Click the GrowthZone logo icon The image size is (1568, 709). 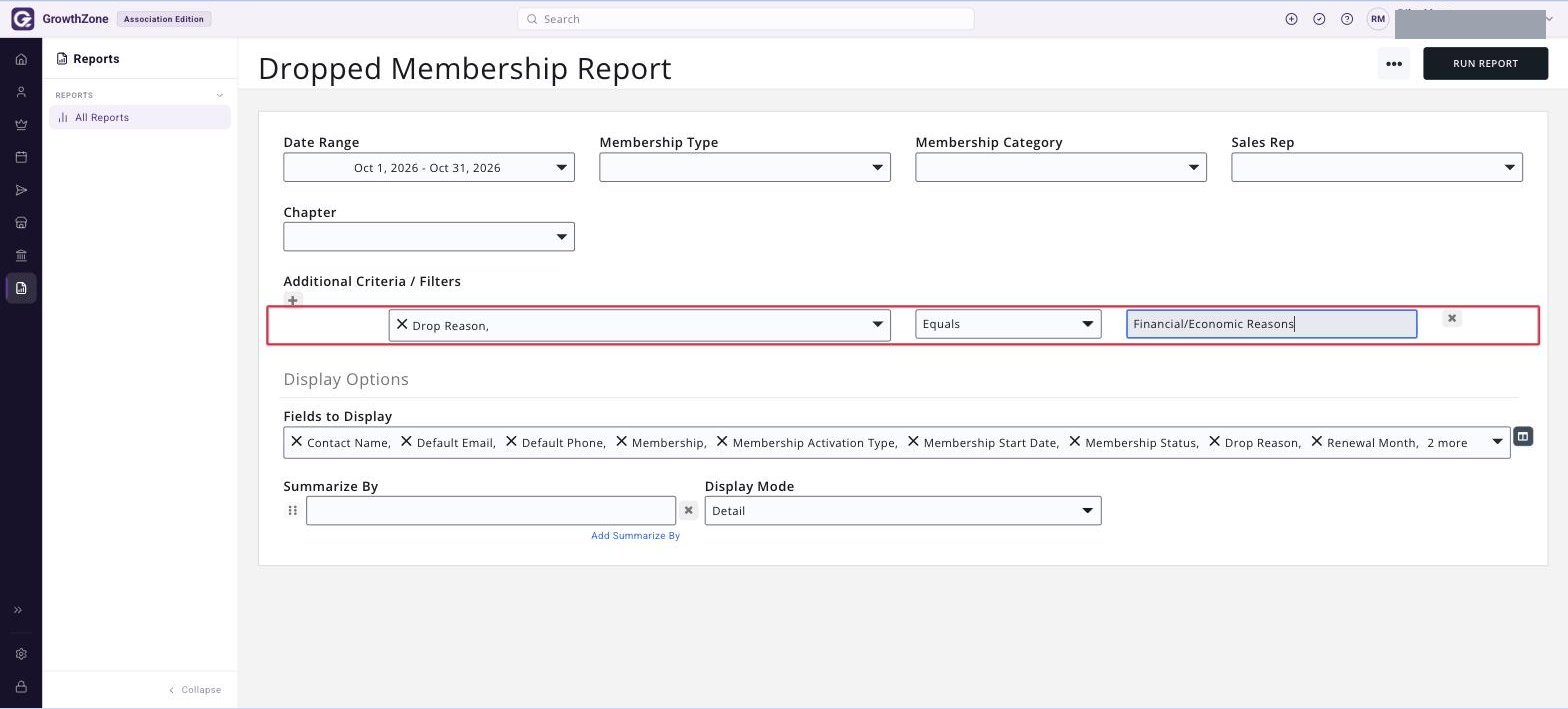click(x=22, y=19)
